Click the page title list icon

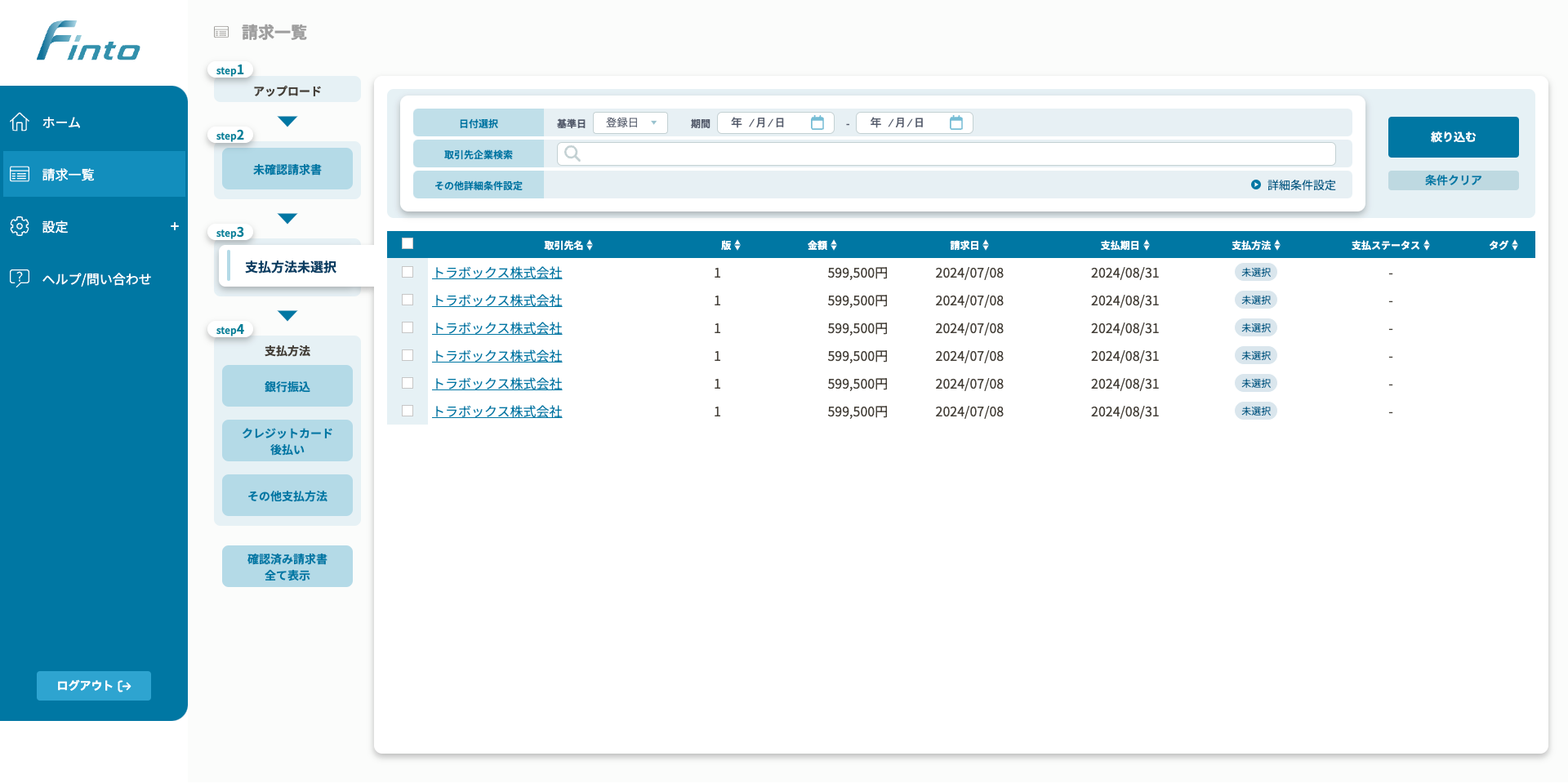click(221, 32)
